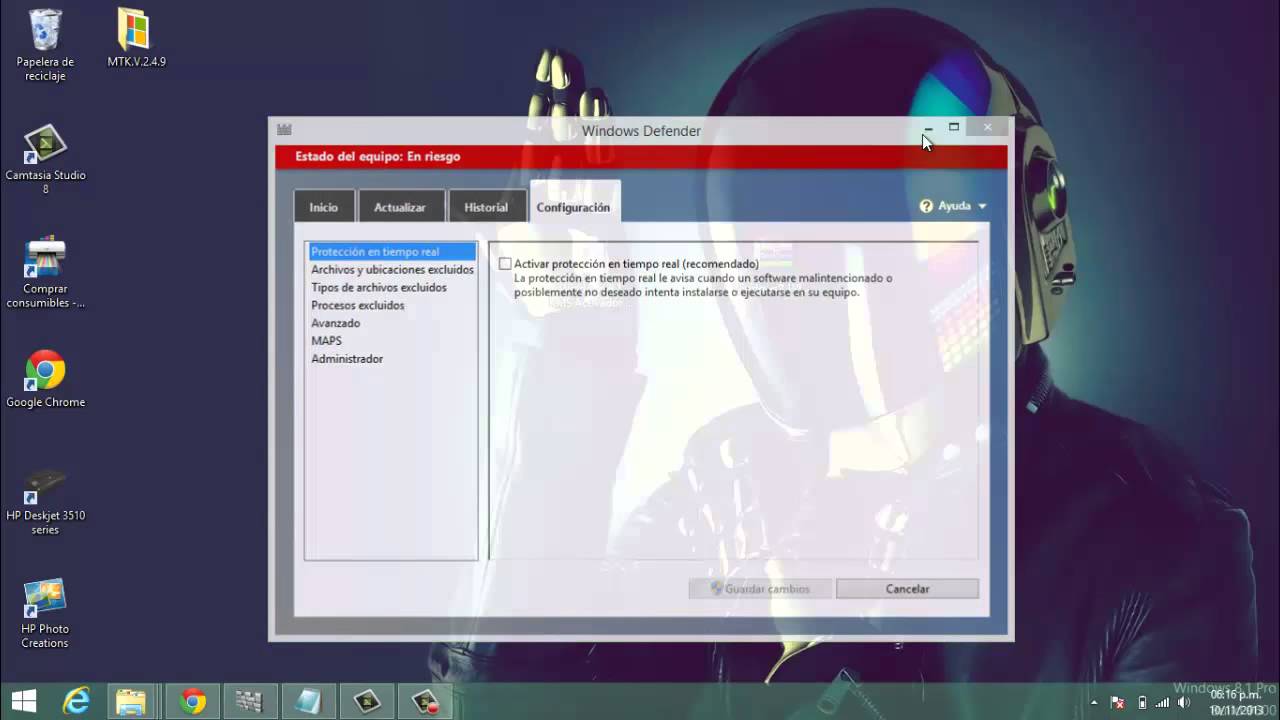Open Camtasia Studio taskbar button
Screen dimensions: 1280x720
click(366, 701)
